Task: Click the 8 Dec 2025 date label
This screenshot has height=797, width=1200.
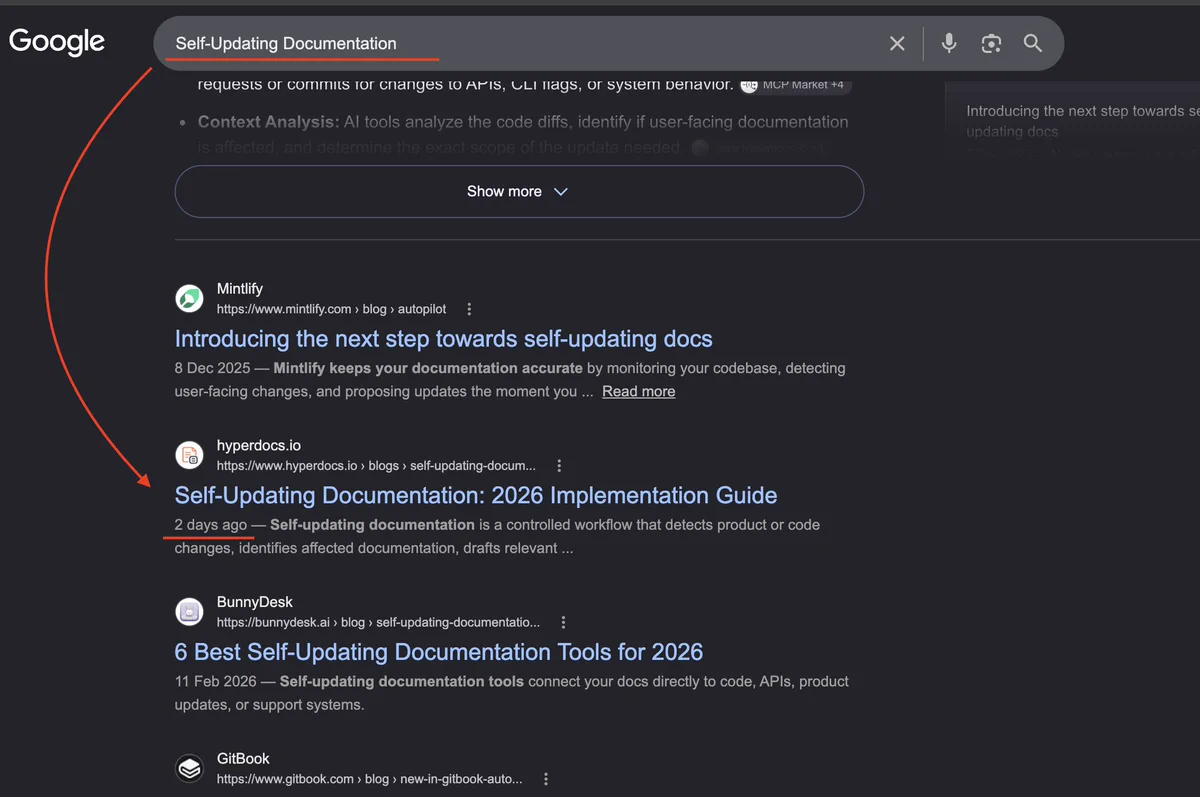Action: (214, 368)
